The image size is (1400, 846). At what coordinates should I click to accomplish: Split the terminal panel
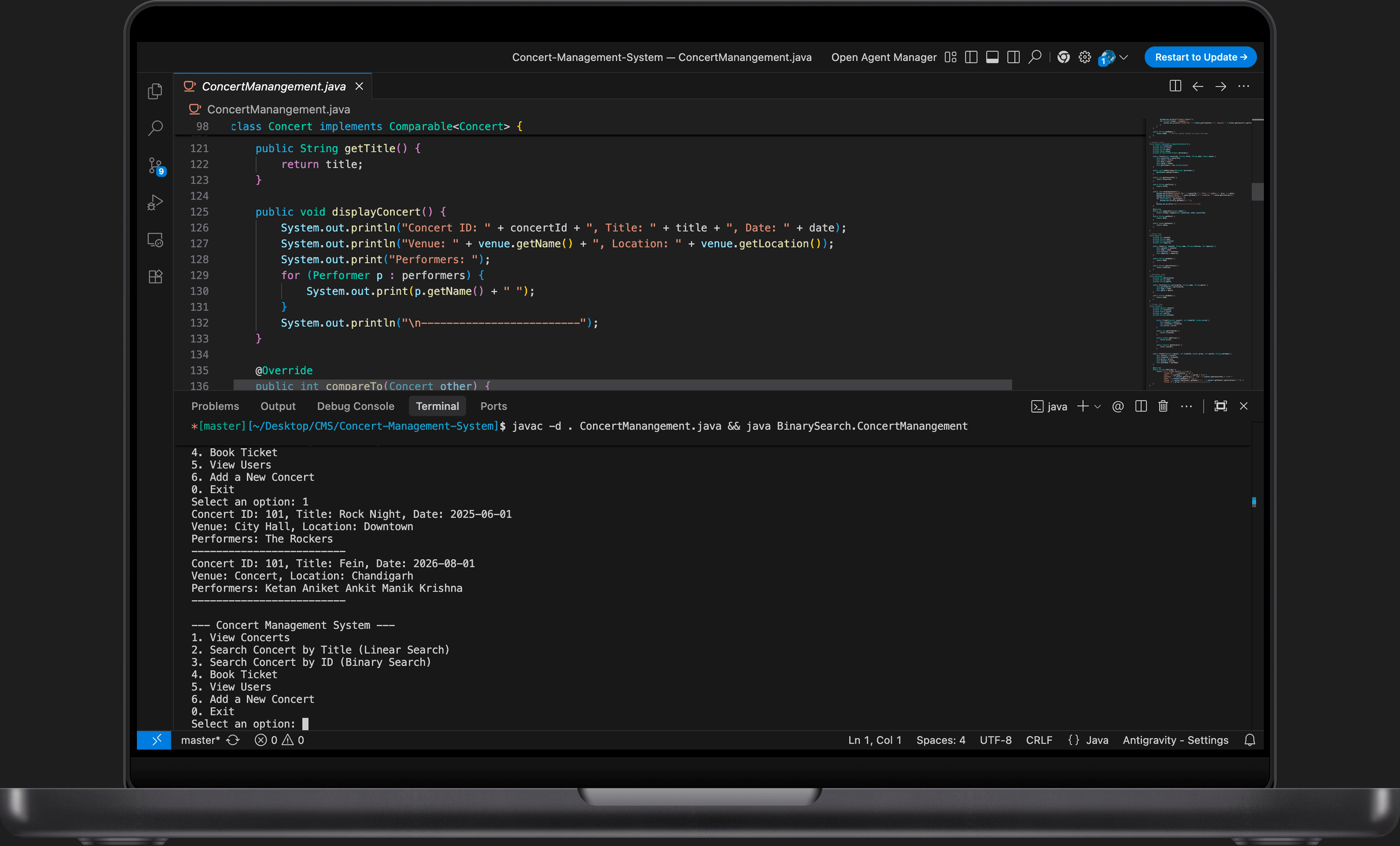click(1140, 406)
